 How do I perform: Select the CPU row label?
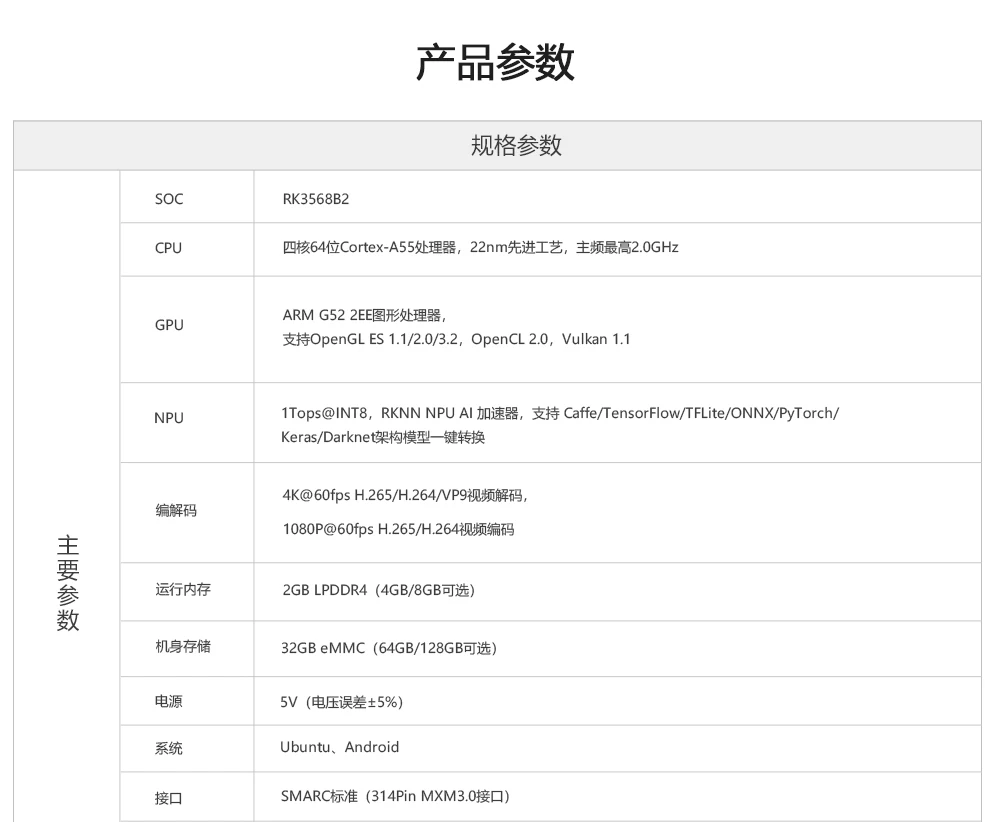click(168, 248)
